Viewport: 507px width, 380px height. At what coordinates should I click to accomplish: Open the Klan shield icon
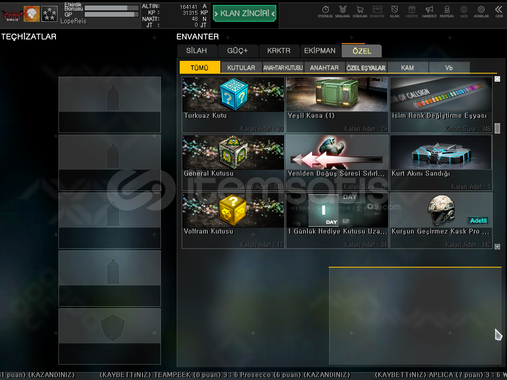click(394, 11)
